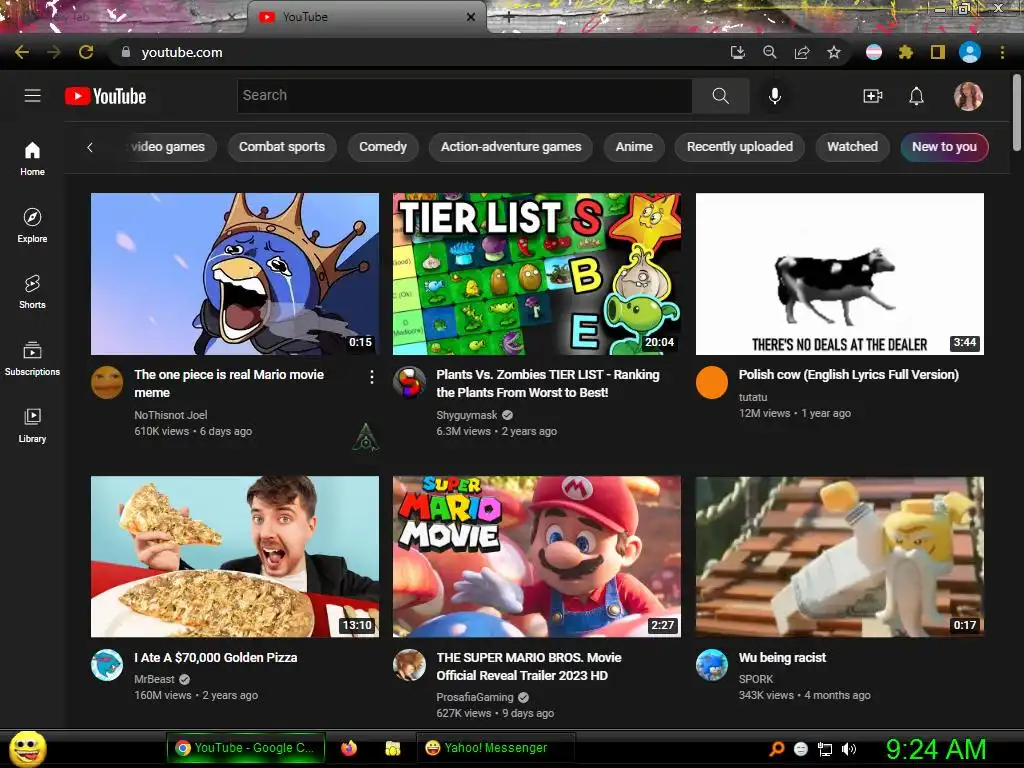Visit the tutatu channel link
This screenshot has height=768, width=1024.
(753, 397)
